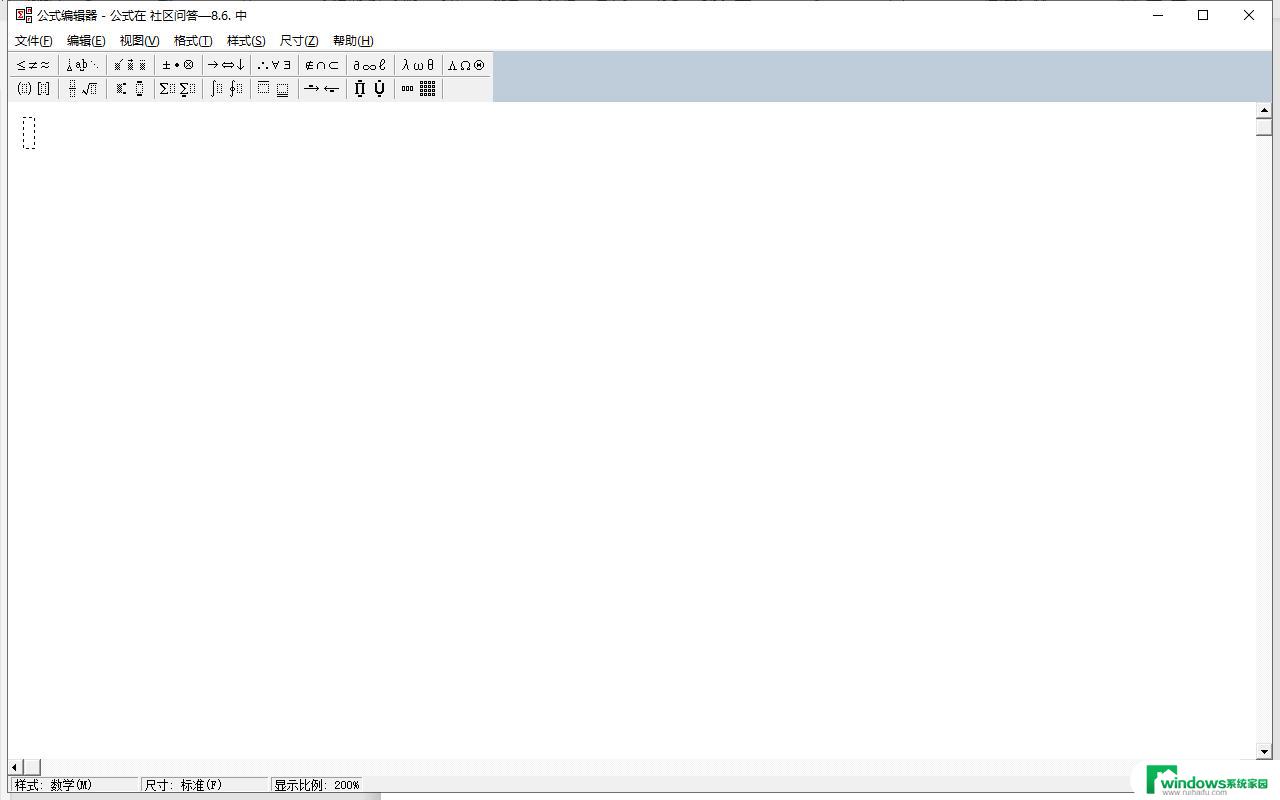Open the fraction and radical templates palette
The image size is (1280, 800).
tap(82, 89)
